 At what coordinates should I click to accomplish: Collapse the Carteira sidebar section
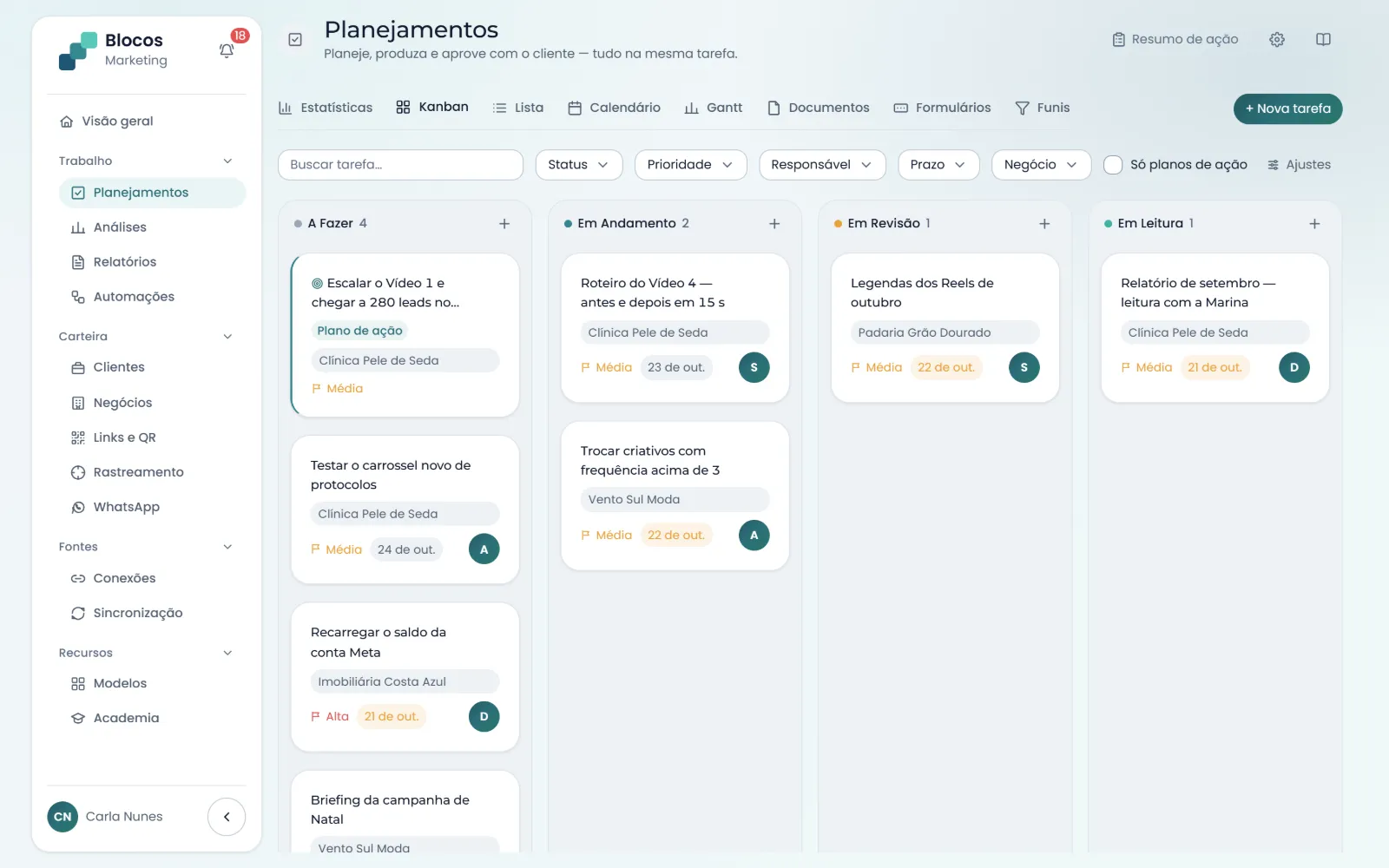227,337
